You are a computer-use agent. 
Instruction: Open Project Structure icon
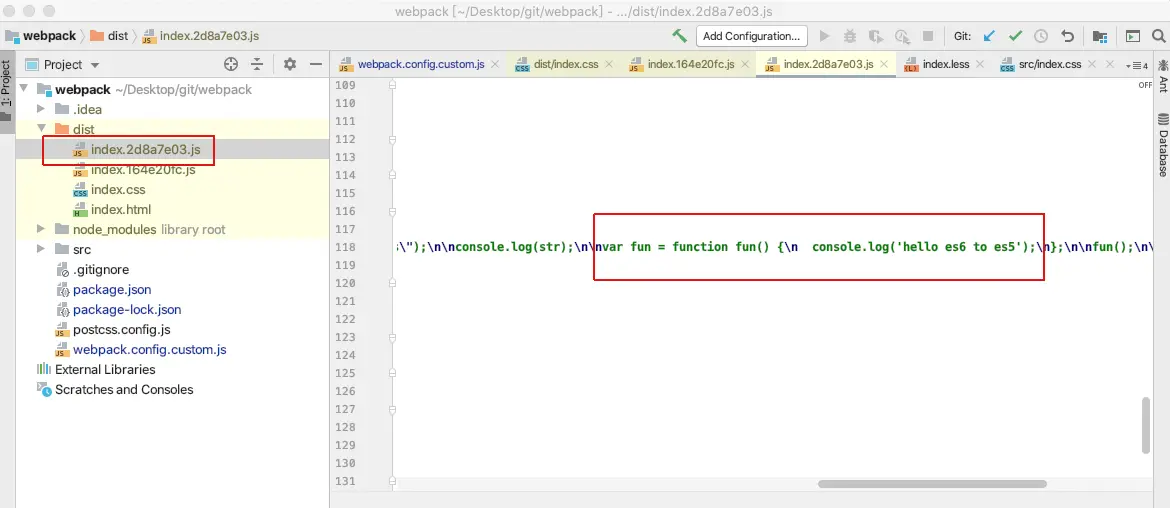[1099, 36]
